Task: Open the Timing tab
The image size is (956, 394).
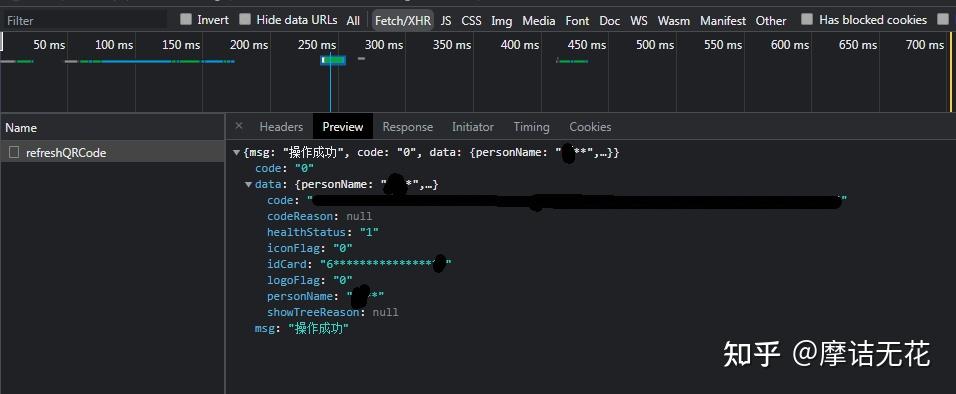Action: (x=531, y=127)
